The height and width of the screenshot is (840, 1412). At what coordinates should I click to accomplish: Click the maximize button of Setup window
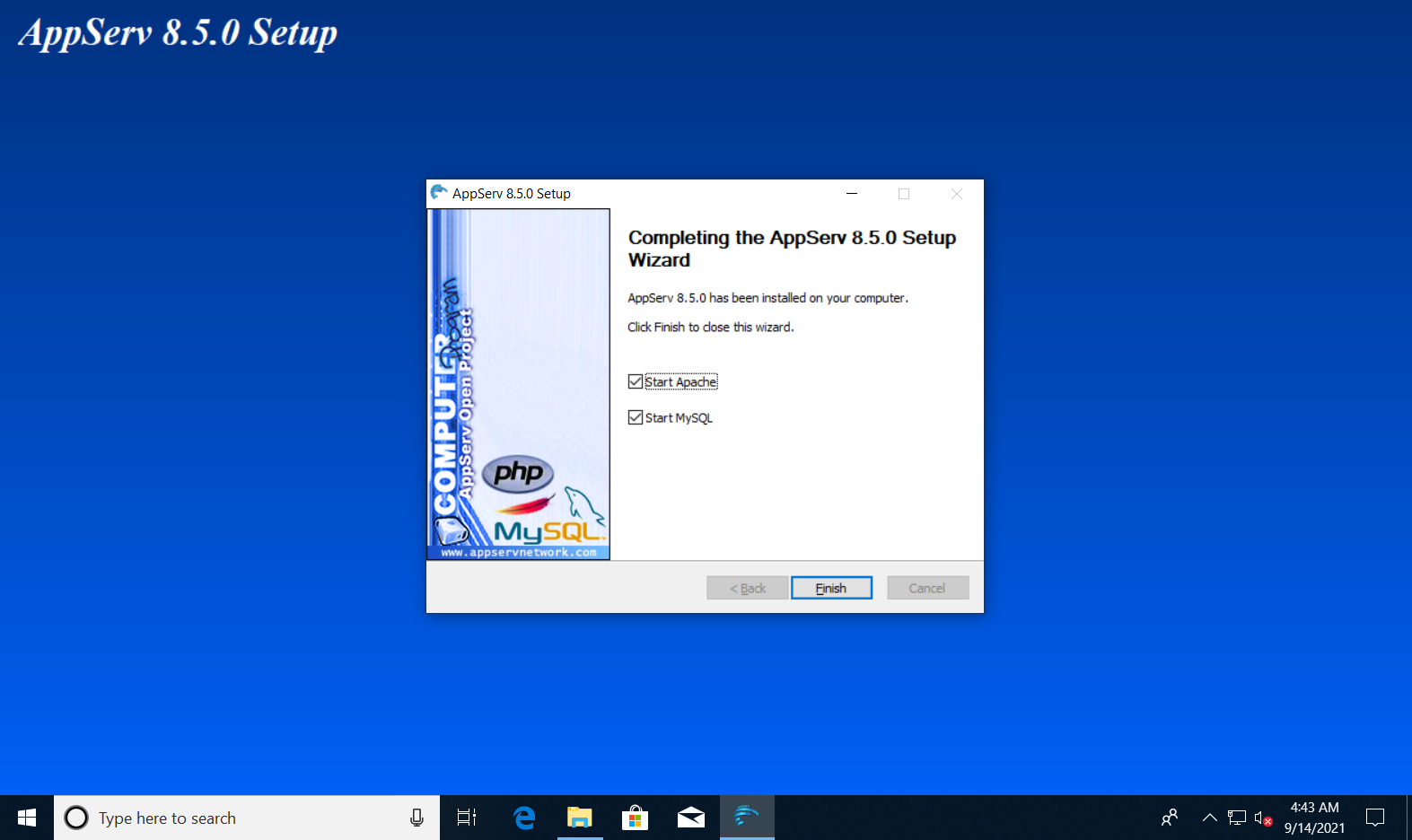(x=904, y=193)
